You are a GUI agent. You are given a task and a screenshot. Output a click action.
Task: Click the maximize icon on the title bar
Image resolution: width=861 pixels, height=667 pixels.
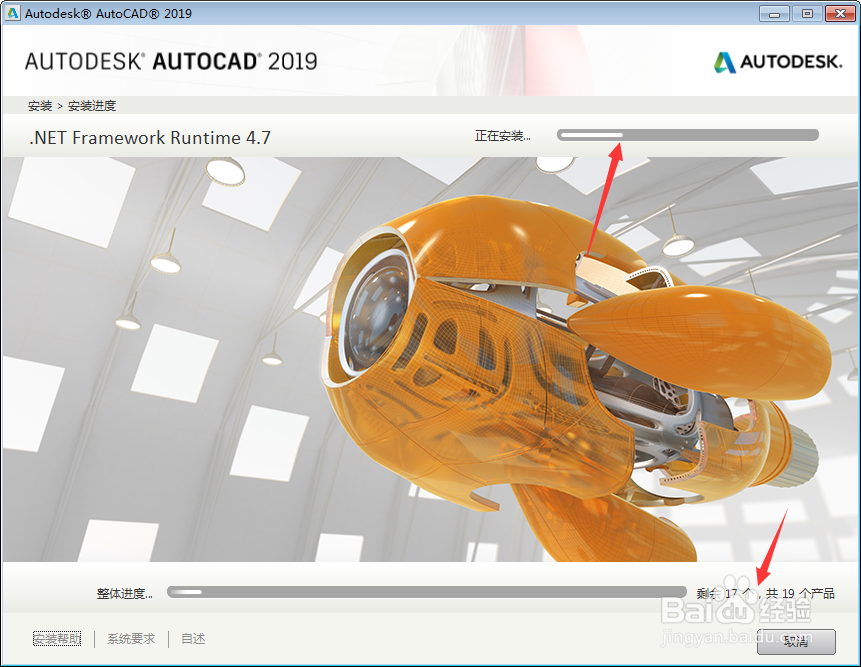pos(806,13)
